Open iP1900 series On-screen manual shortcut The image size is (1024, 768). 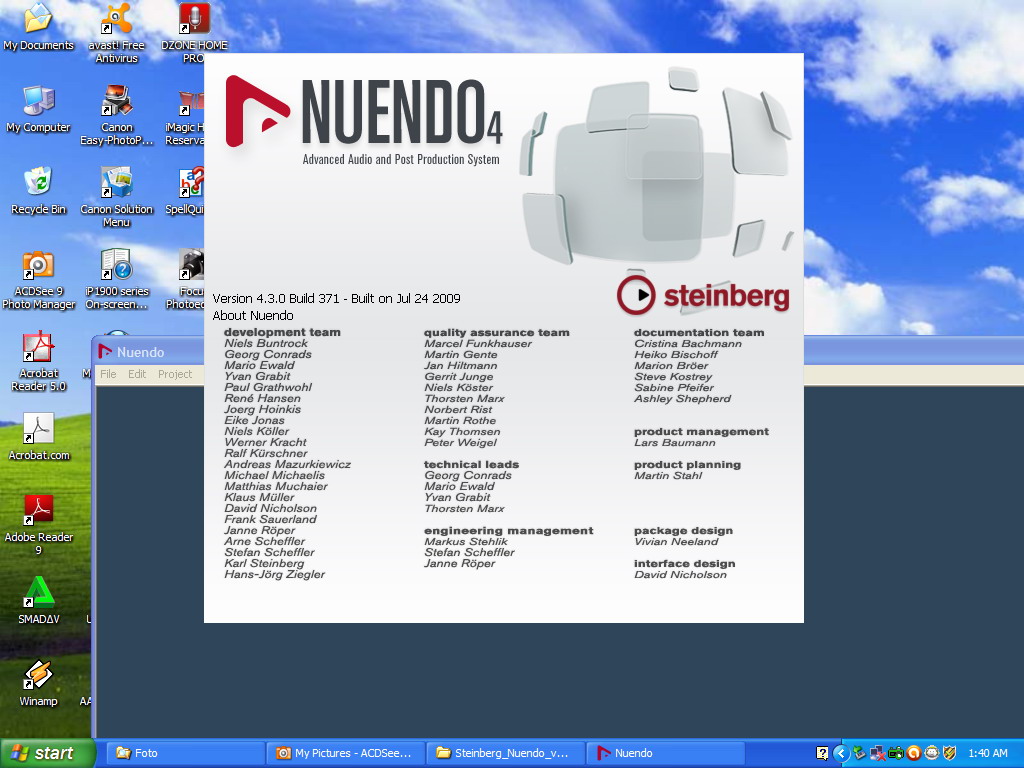[x=116, y=280]
